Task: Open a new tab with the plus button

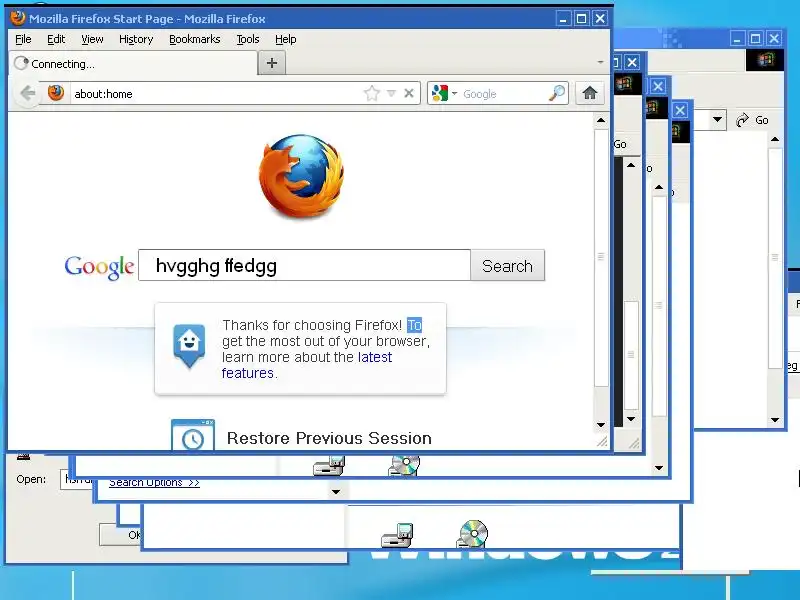Action: coord(272,63)
